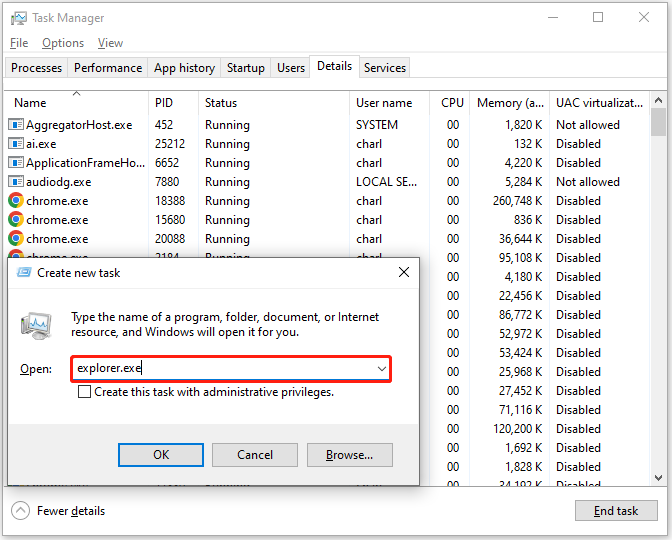The height and width of the screenshot is (540, 672).
Task: Sort by the Status column header
Action: [274, 103]
